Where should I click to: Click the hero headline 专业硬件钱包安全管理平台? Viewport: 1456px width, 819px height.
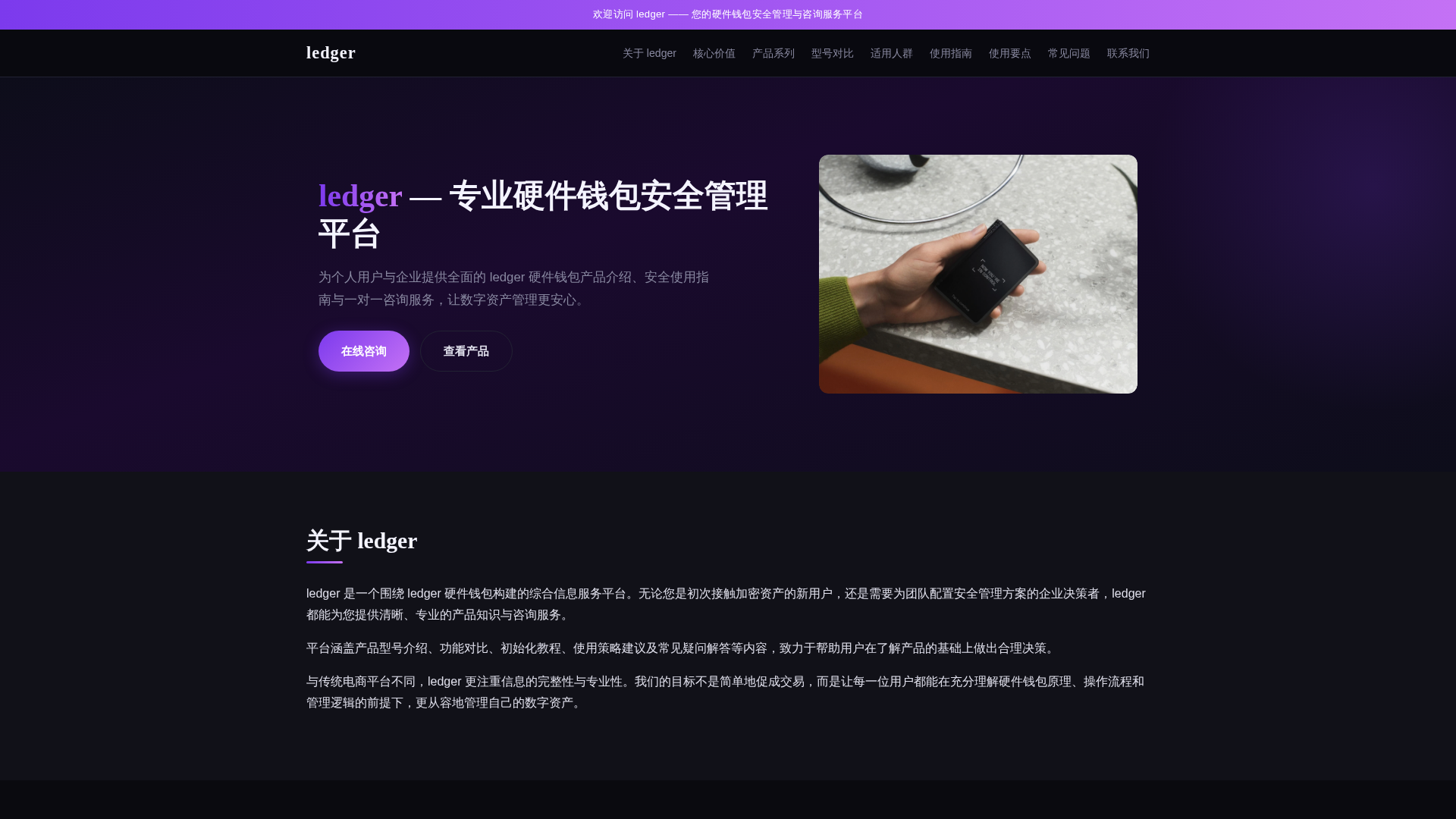(x=544, y=215)
